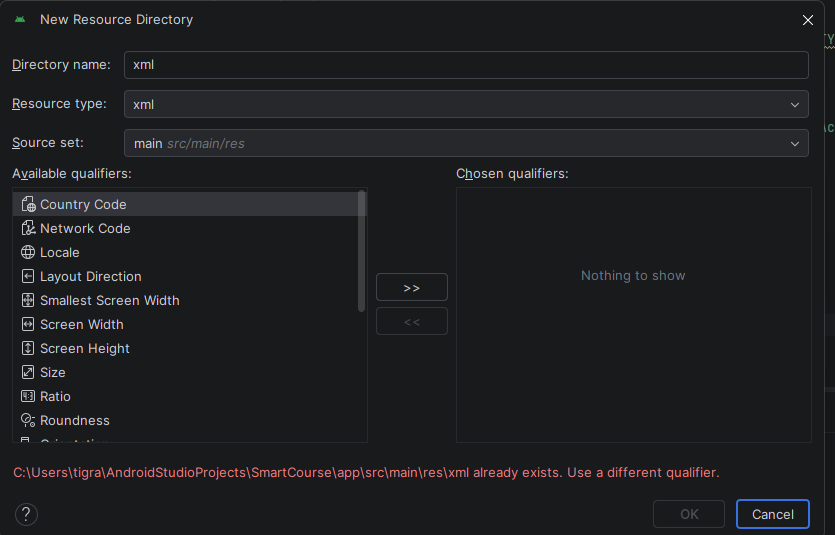Click the Layout Direction icon
835x535 pixels.
pos(28,276)
